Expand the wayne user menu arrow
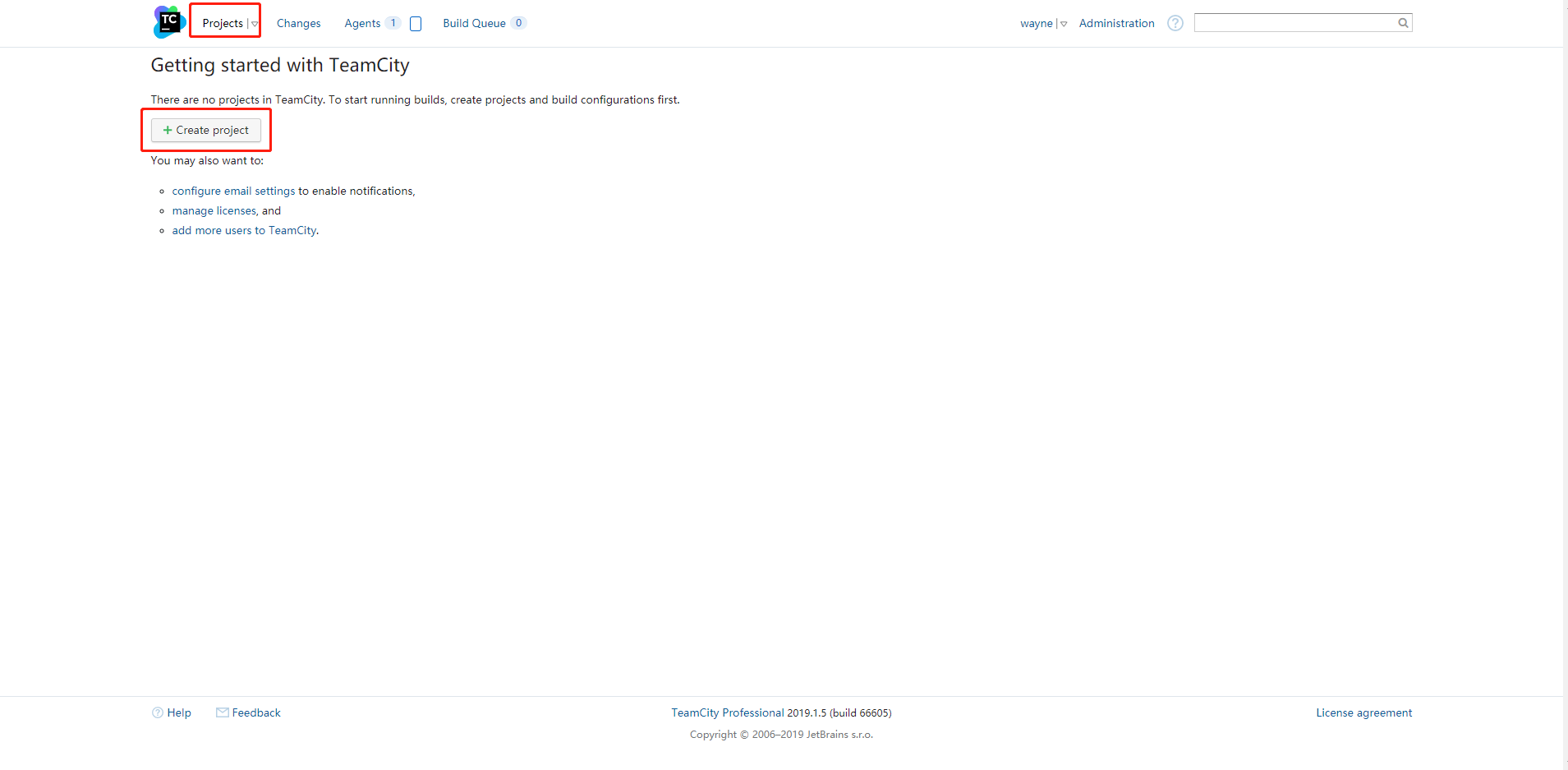This screenshot has height=770, width=1568. pyautogui.click(x=1064, y=24)
